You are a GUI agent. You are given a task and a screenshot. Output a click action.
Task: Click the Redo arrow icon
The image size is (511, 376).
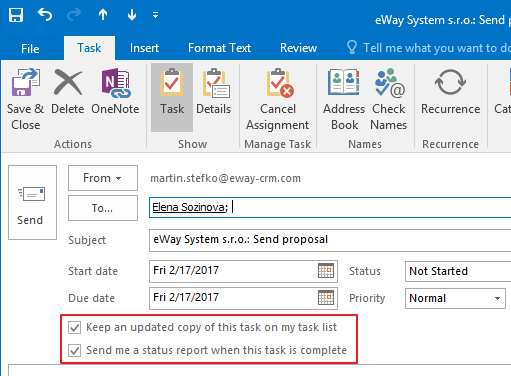[74, 15]
